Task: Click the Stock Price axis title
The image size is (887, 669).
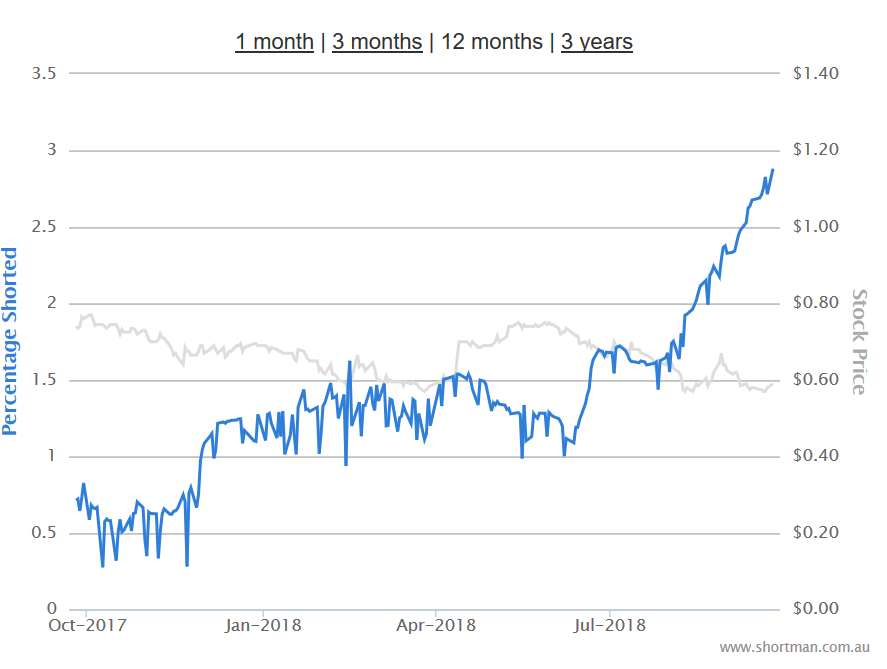Action: (x=859, y=342)
